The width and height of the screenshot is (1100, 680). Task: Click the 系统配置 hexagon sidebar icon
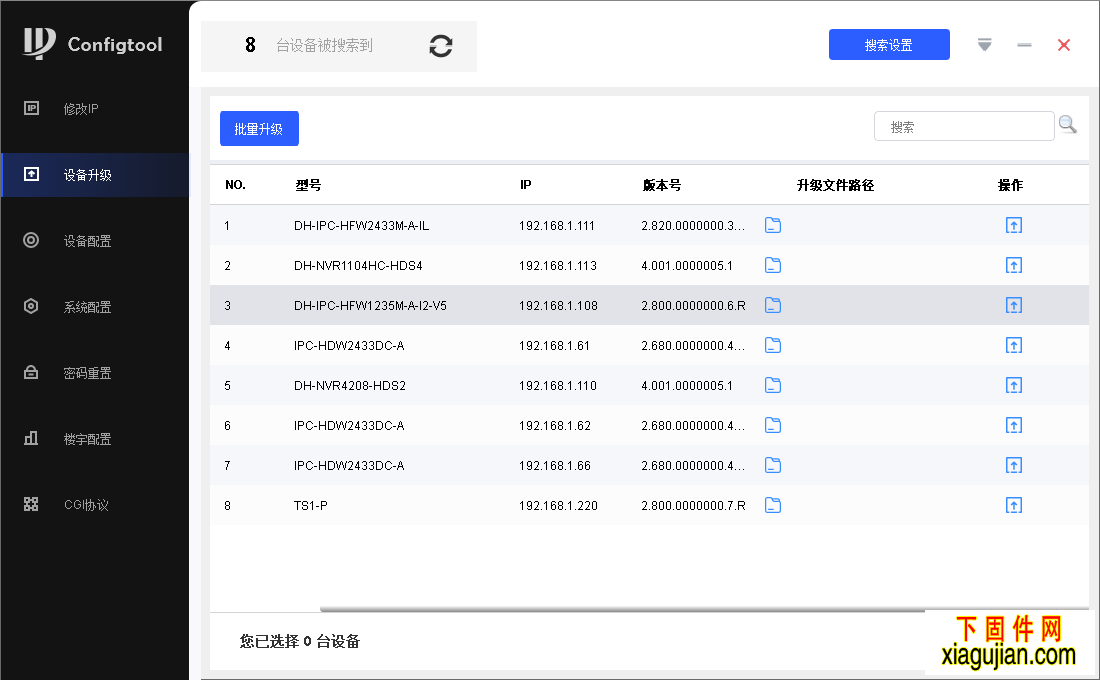point(31,306)
